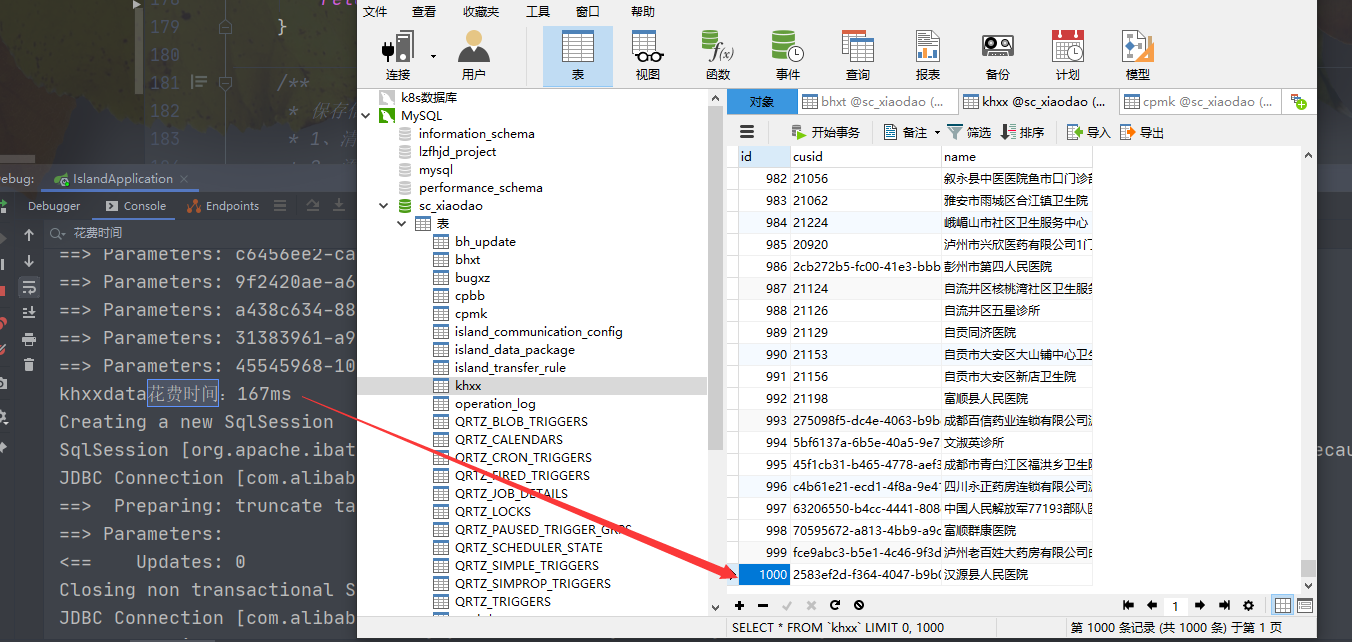Click the add record plus icon

click(740, 605)
